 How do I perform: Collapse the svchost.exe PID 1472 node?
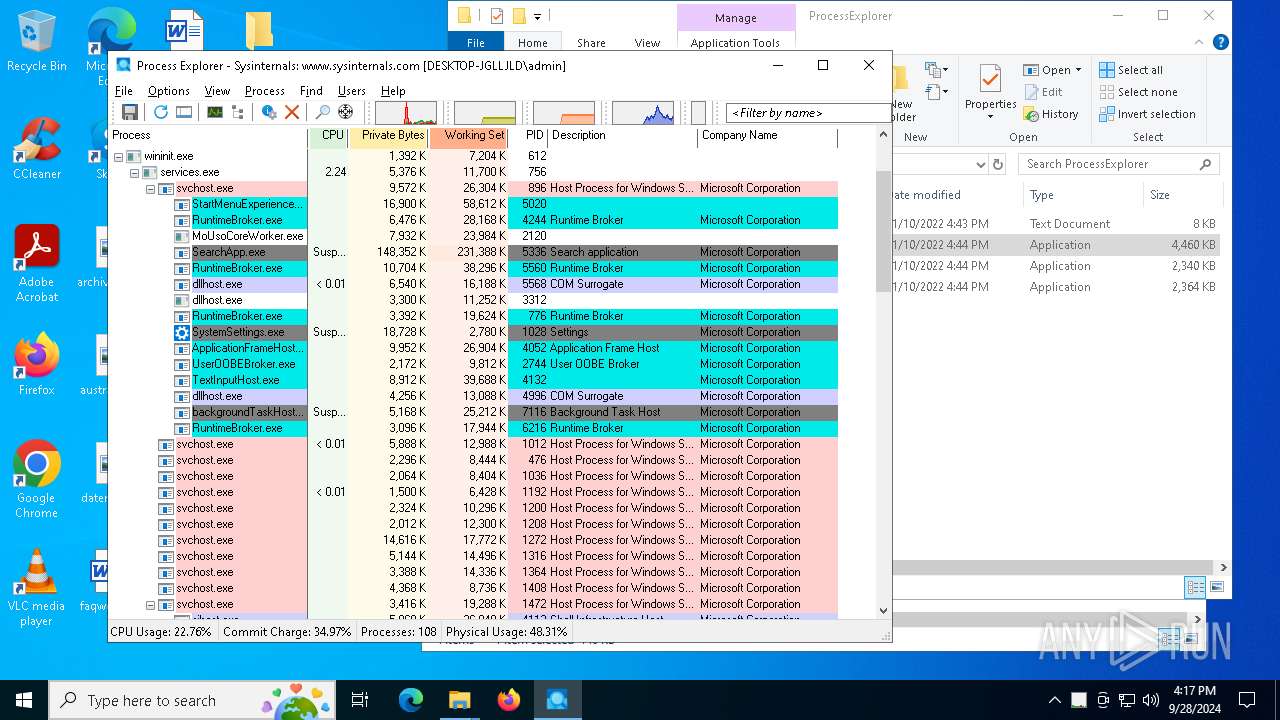point(150,605)
